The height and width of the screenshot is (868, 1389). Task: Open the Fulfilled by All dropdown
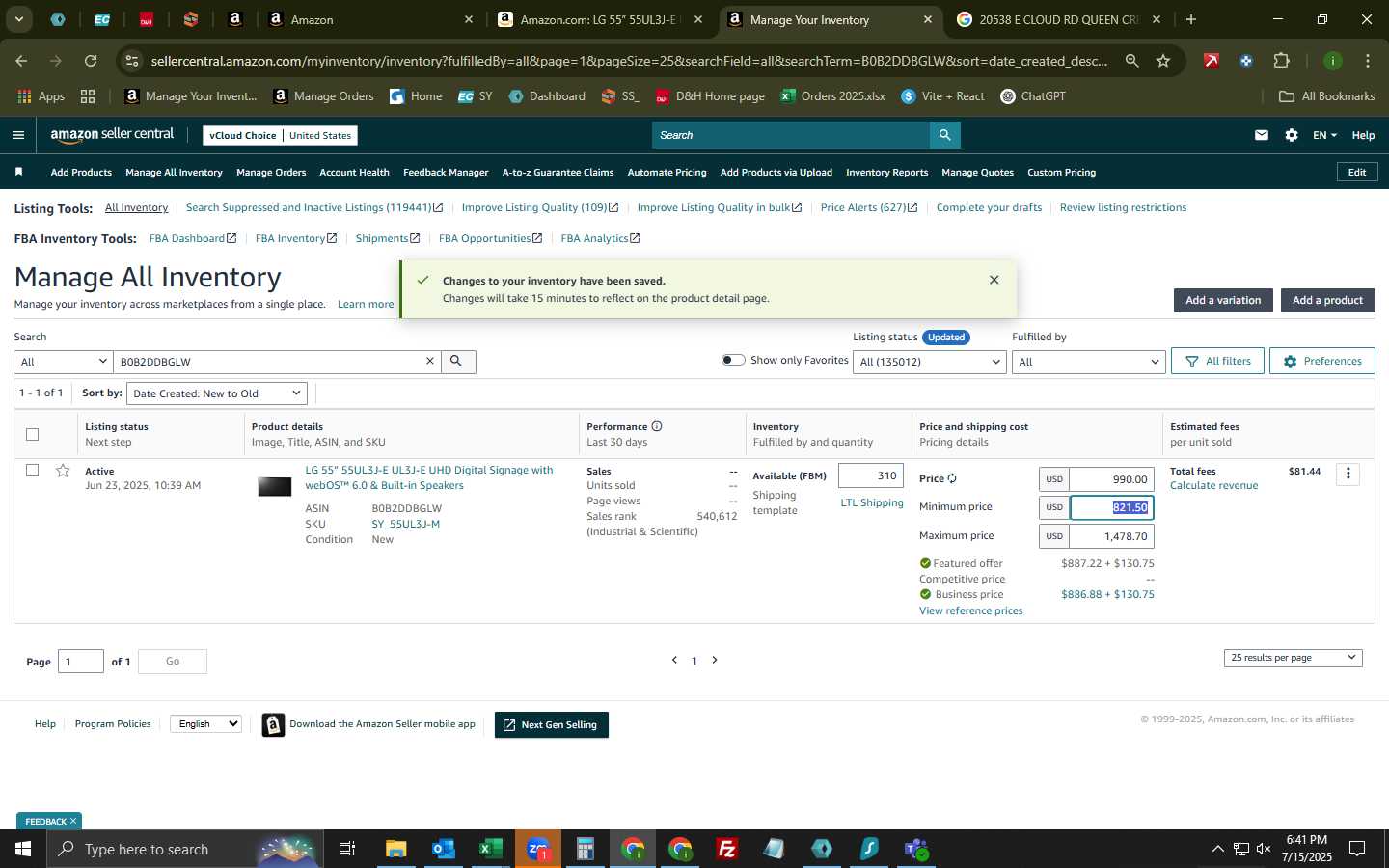pyautogui.click(x=1088, y=362)
